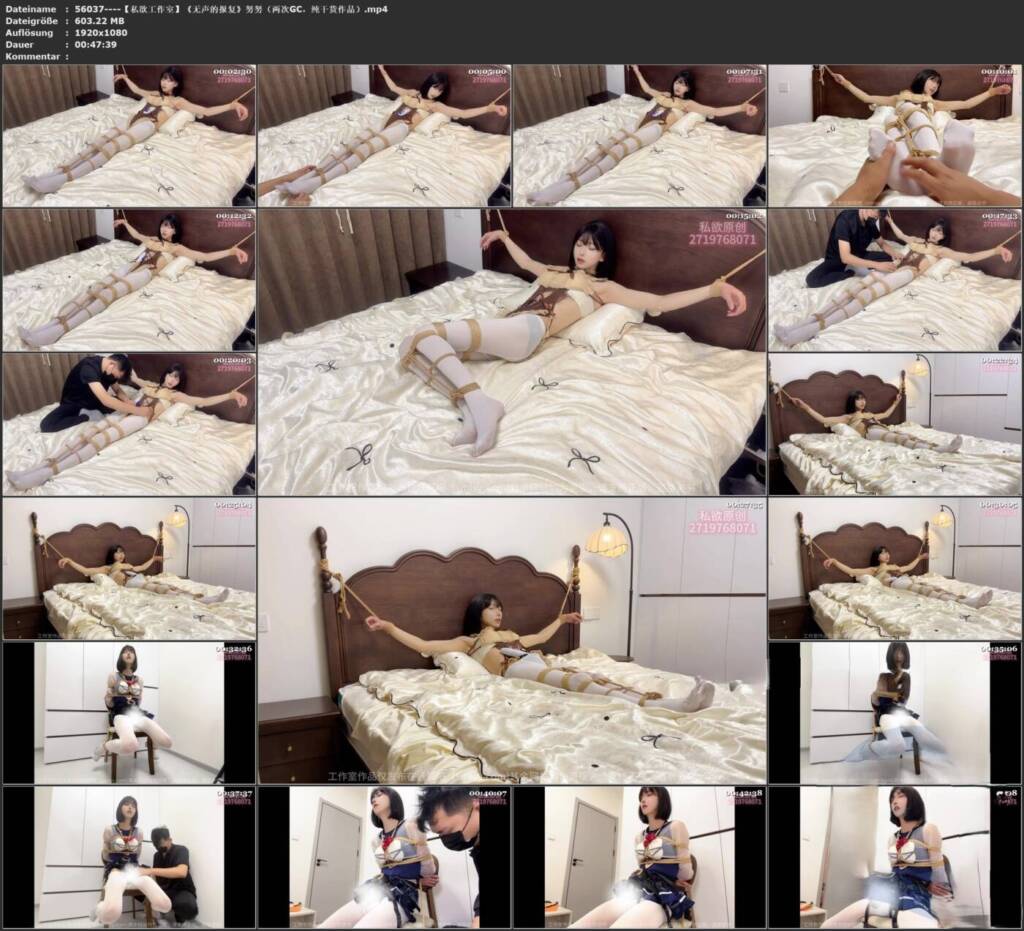This screenshot has width=1024, height=931.
Task: Click the Auflösung label
Action: (29, 33)
